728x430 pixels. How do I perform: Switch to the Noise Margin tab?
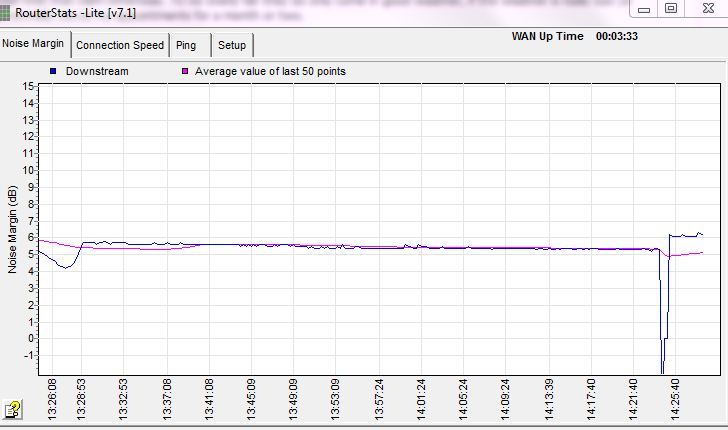click(35, 44)
